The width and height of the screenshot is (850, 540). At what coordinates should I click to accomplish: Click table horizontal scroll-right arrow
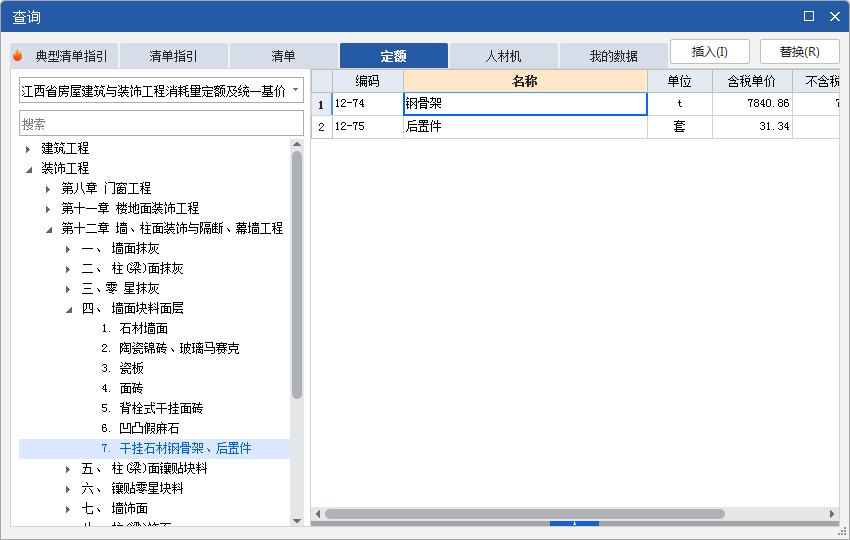832,513
